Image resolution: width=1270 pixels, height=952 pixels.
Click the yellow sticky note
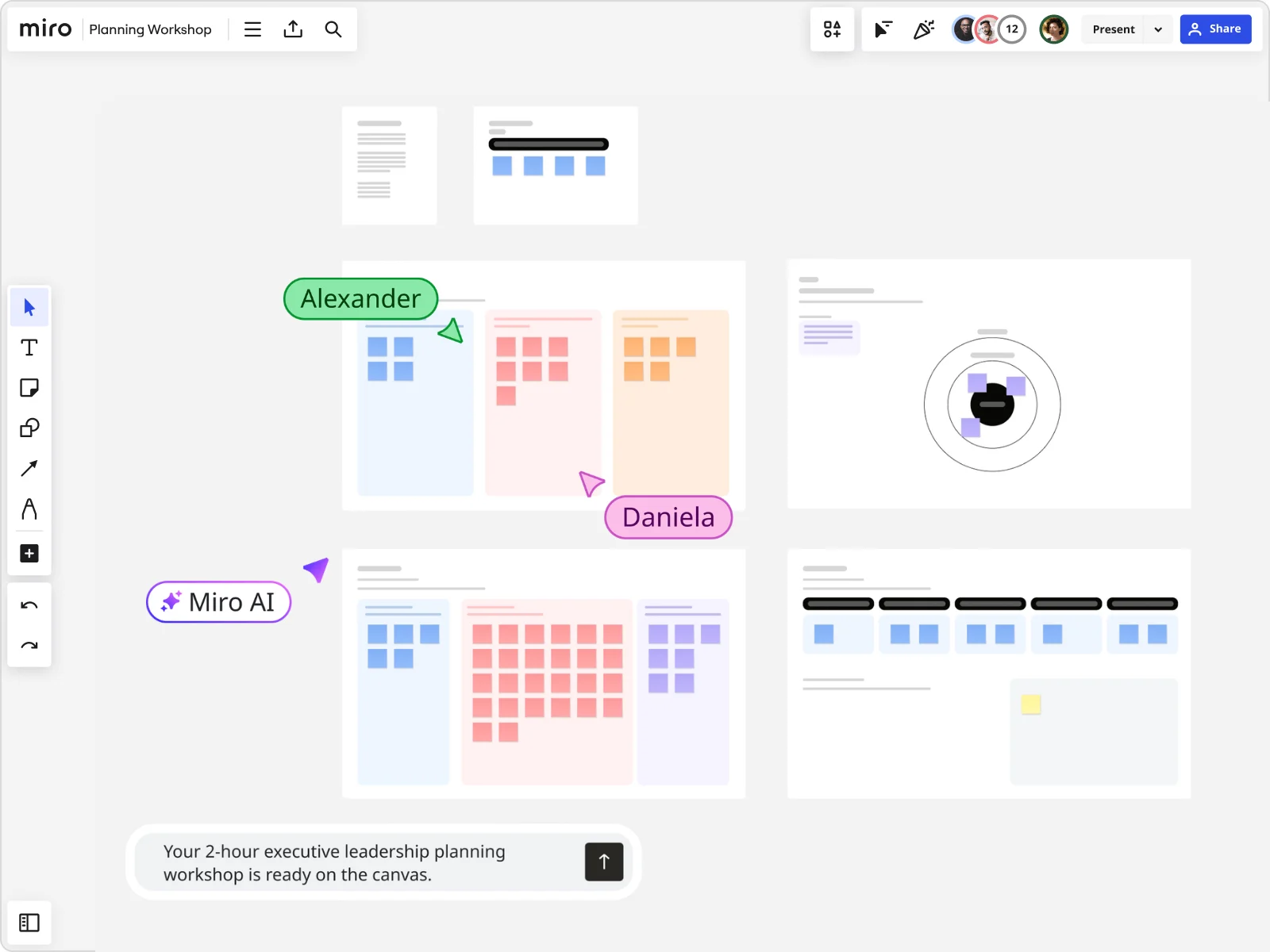point(1030,704)
